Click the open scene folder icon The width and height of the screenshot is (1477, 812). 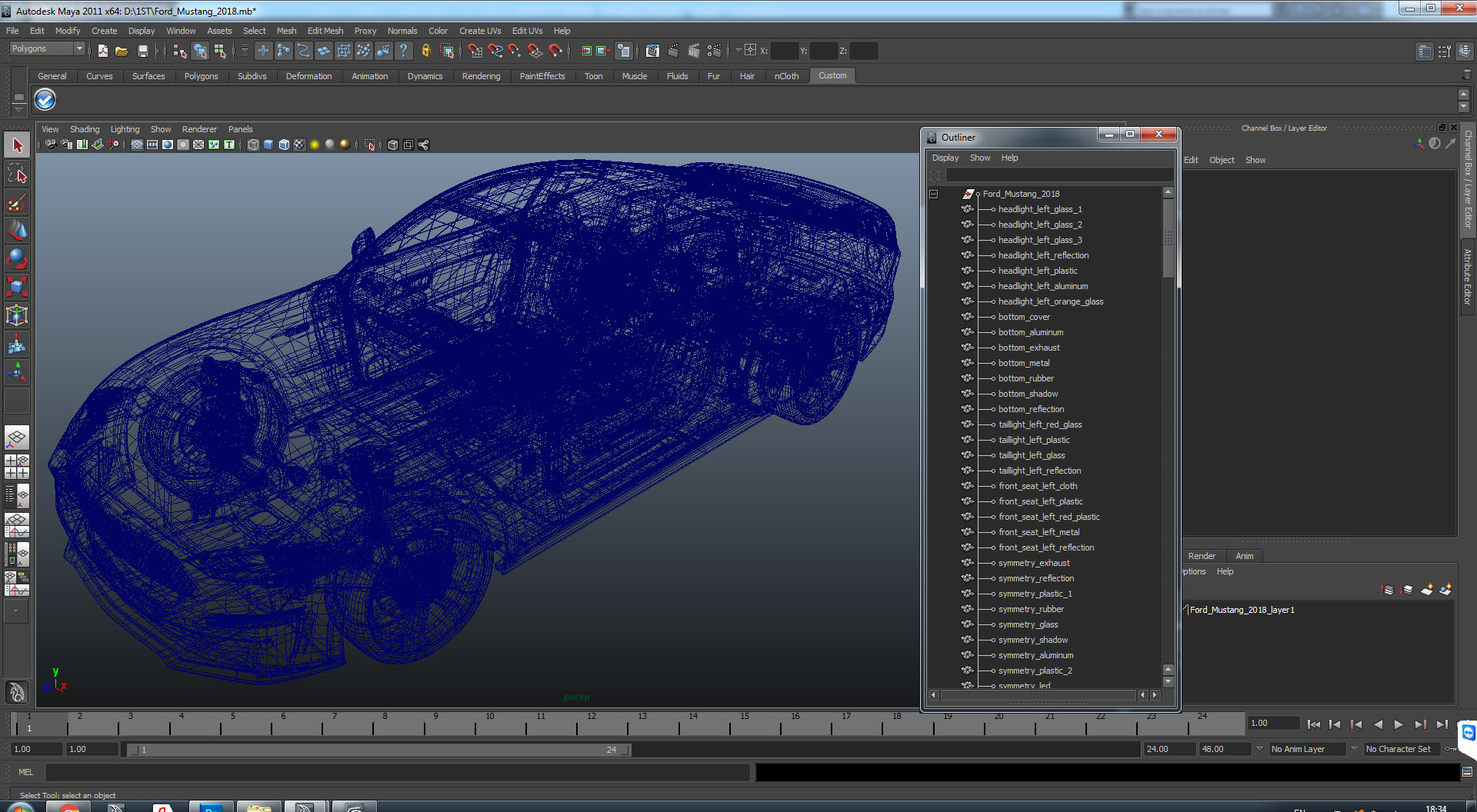[x=122, y=51]
